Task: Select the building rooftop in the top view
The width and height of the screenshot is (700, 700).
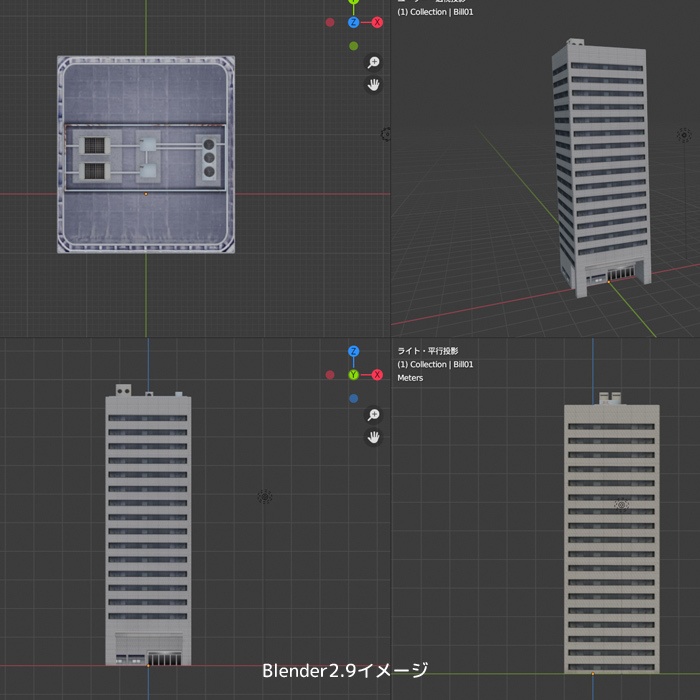Action: pos(146,154)
